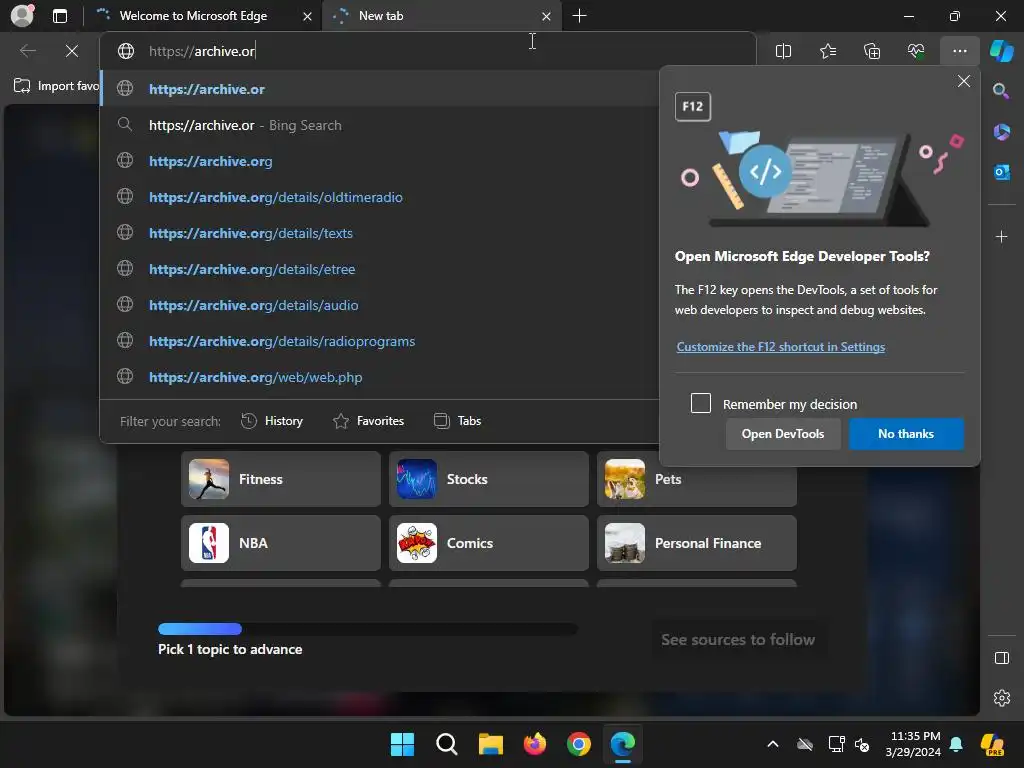Open the Copilot sidebar icon
This screenshot has height=768, width=1024.
click(1001, 51)
